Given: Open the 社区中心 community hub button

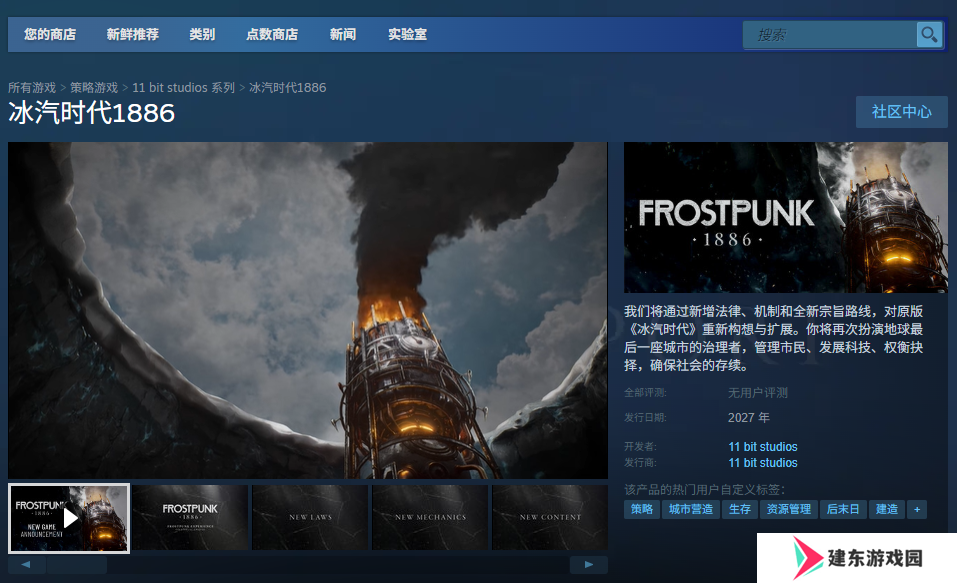Looking at the screenshot, I should 901,112.
